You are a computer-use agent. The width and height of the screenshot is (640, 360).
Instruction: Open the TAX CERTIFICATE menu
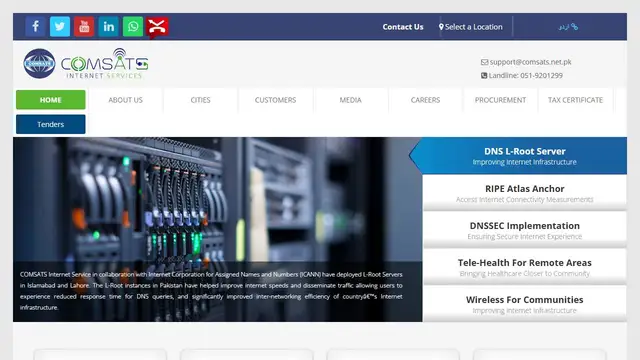575,100
